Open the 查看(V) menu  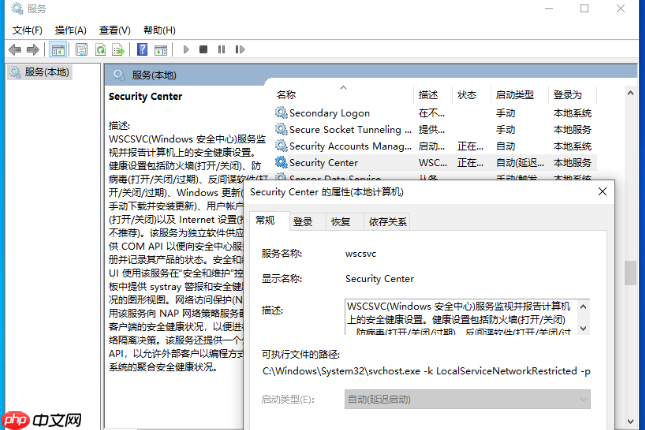[115, 30]
